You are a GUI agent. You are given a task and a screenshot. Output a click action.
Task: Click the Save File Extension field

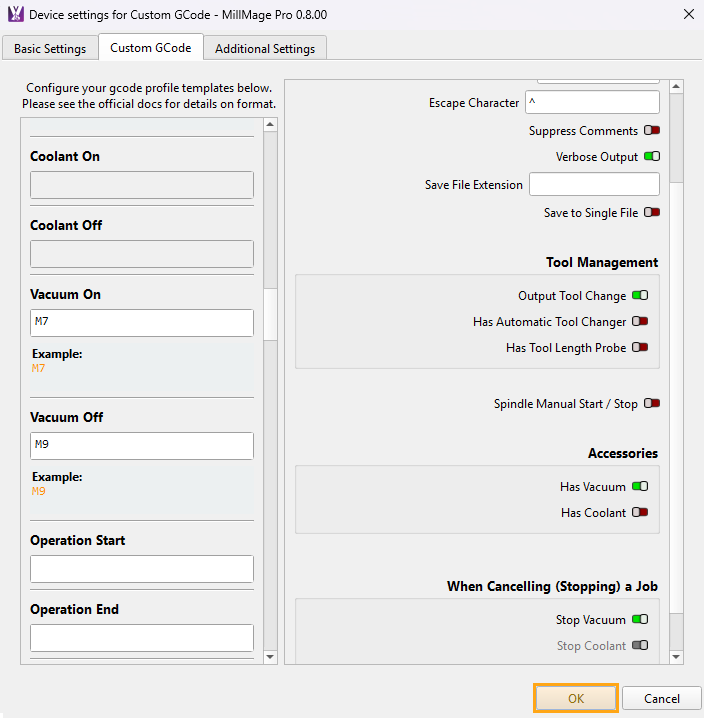click(594, 184)
